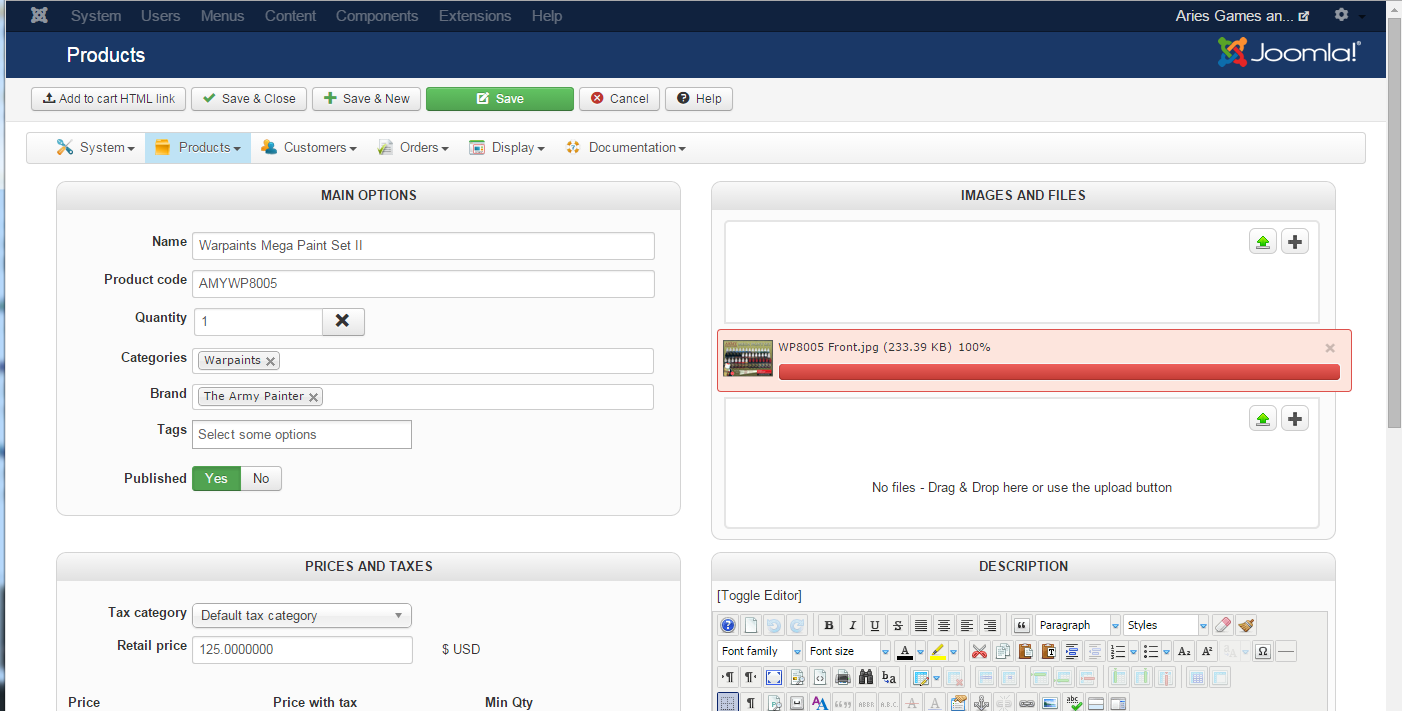Insert blockquote in description editor
Screen dimensions: 1402x711
pyautogui.click(x=1022, y=625)
